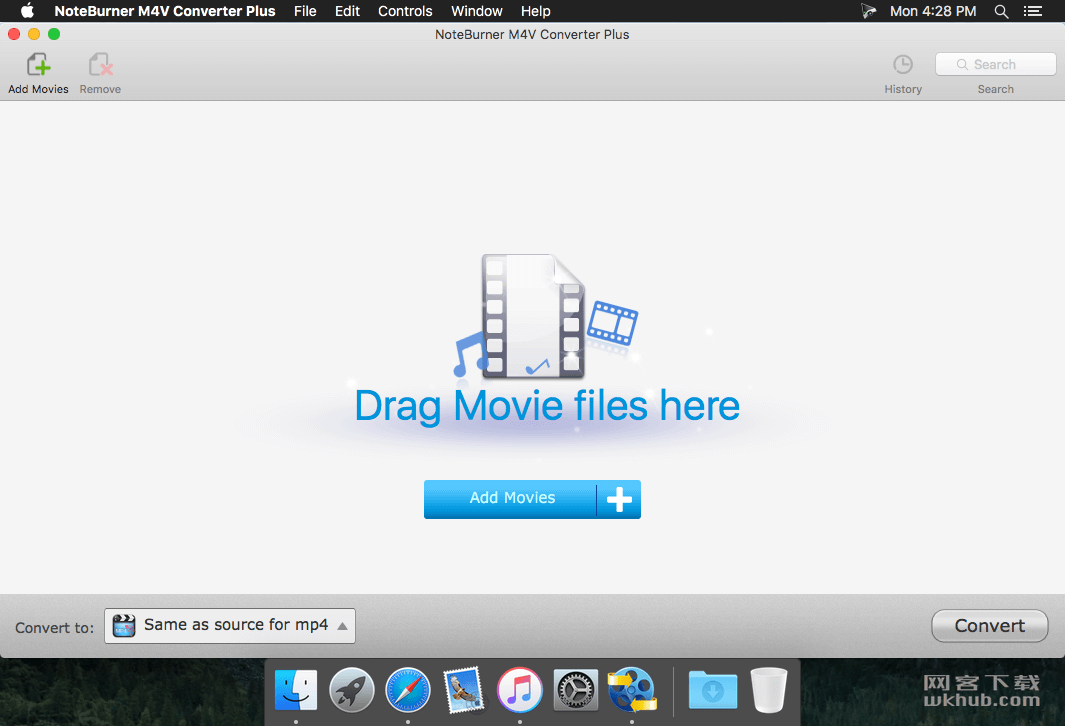Minimize window with yellow button
This screenshot has width=1065, height=726.
click(34, 34)
